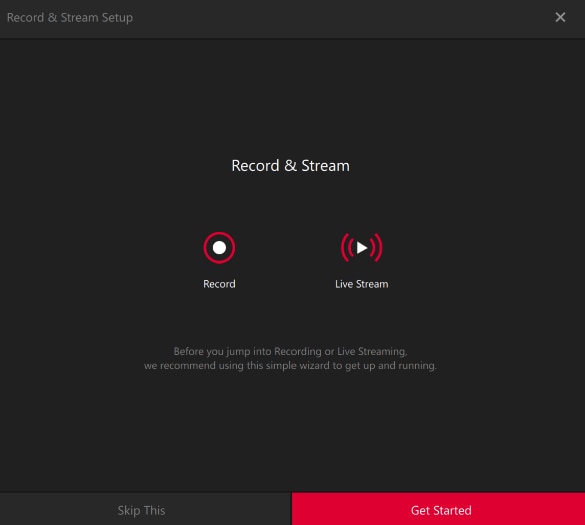This screenshot has width=585, height=525.
Task: Click the red Record circle icon
Action: [x=219, y=248]
